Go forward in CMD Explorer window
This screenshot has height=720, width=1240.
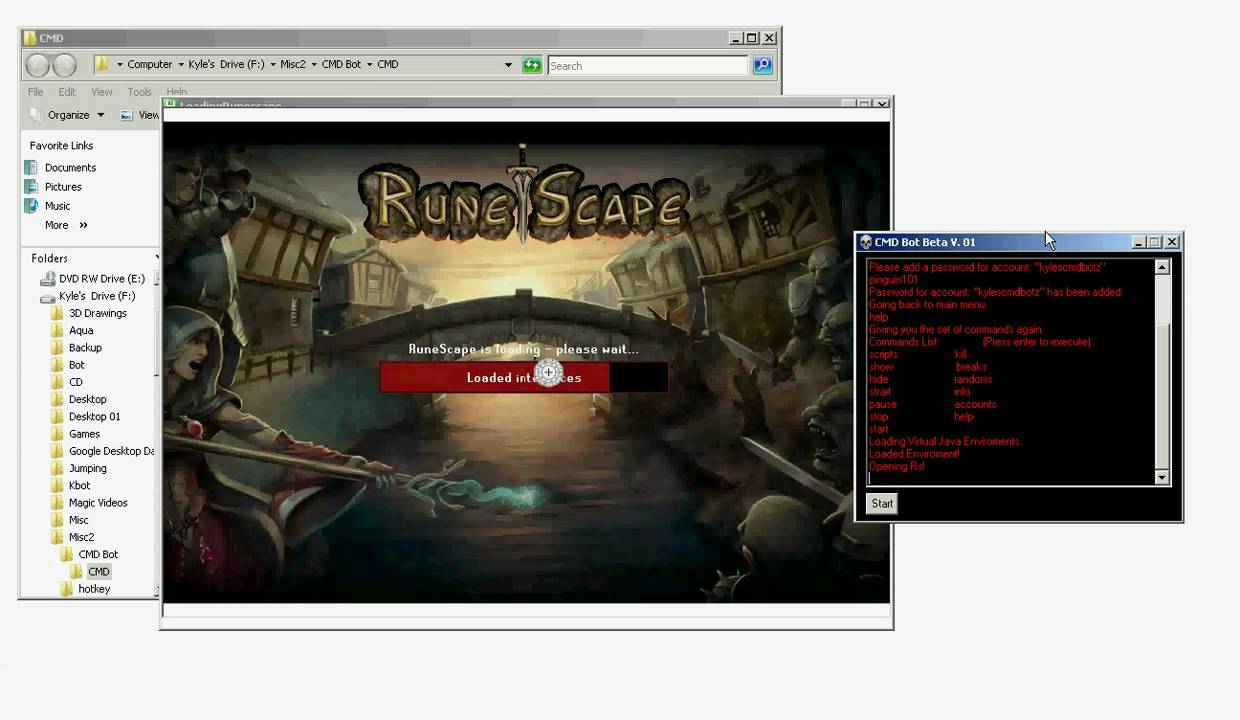tap(64, 65)
